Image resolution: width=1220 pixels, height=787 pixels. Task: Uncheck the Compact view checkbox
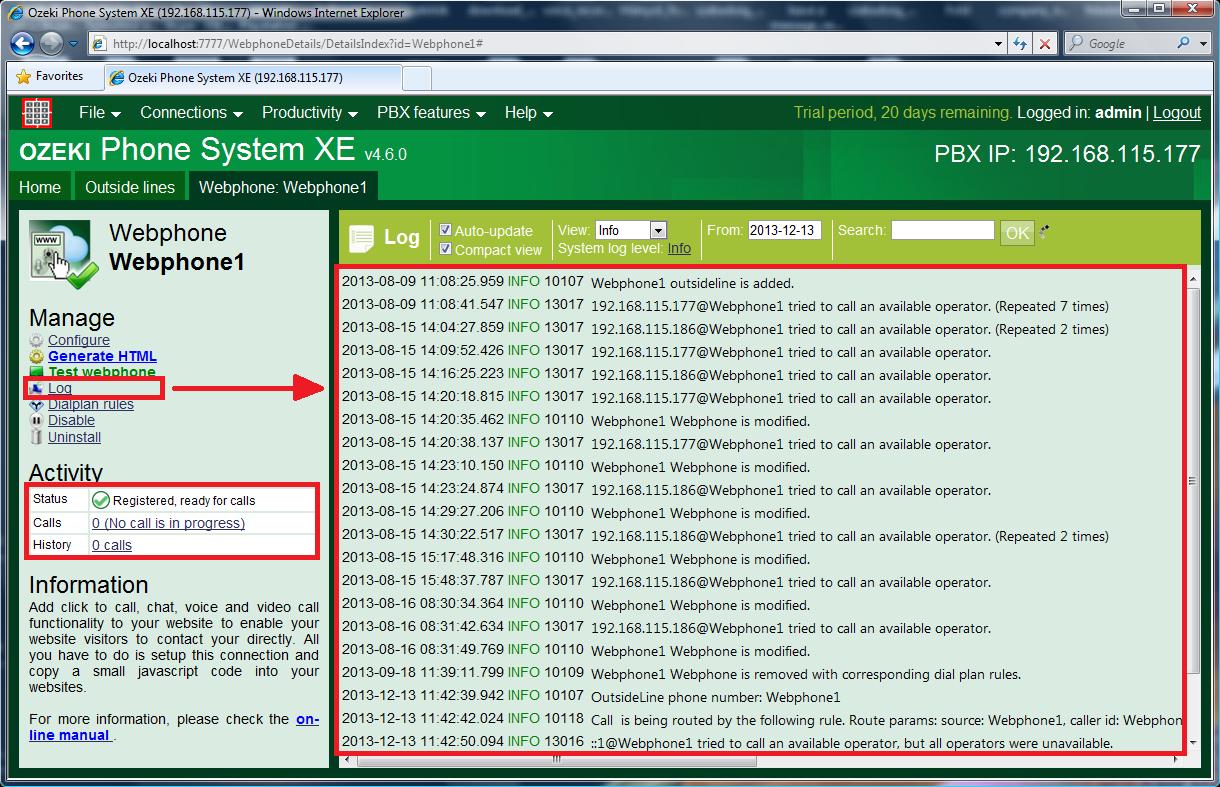click(446, 249)
